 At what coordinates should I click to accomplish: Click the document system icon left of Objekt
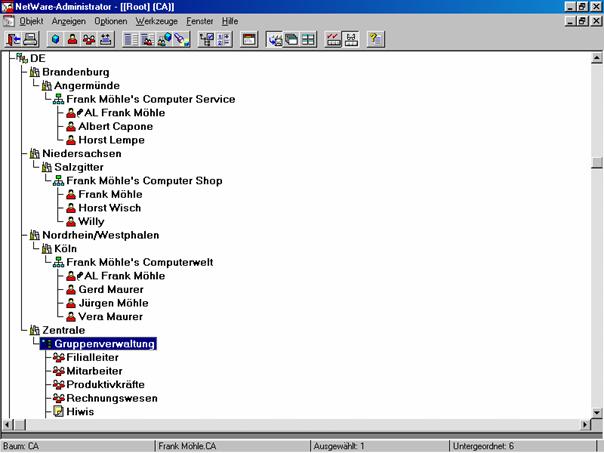pos(8,21)
